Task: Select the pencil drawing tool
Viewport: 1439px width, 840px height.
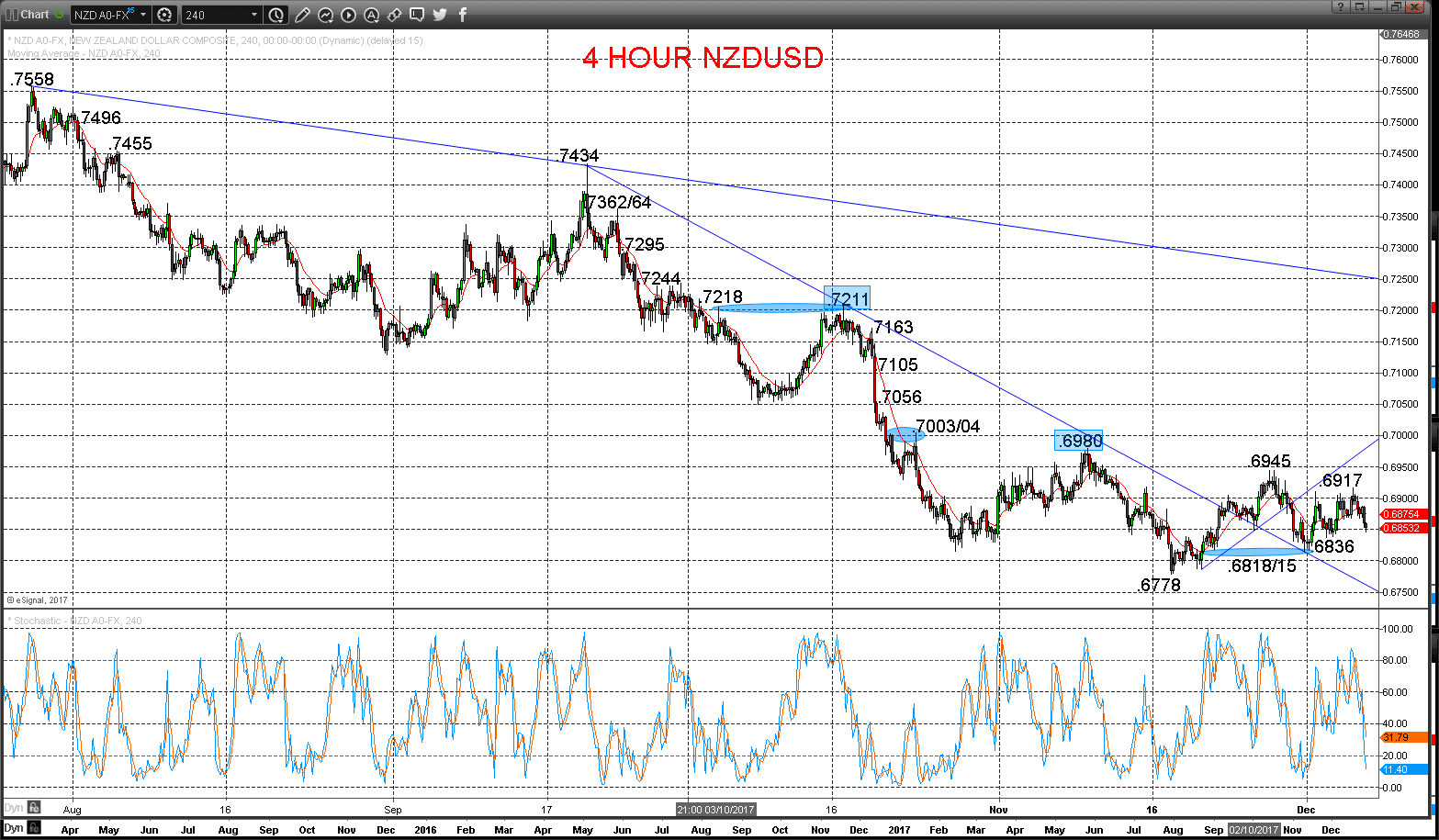Action: click(x=303, y=15)
